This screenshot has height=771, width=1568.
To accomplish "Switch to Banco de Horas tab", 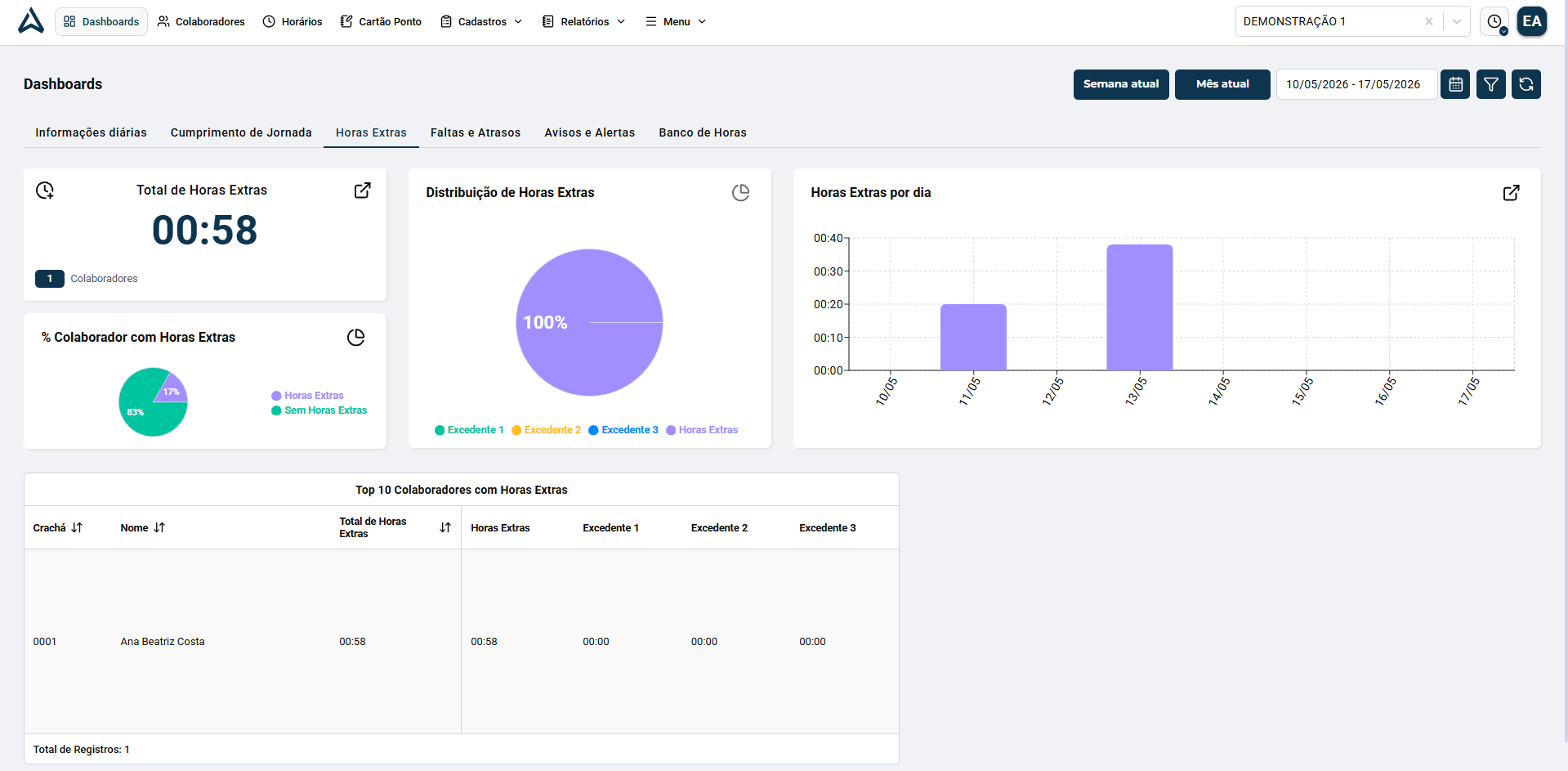I will pos(703,132).
